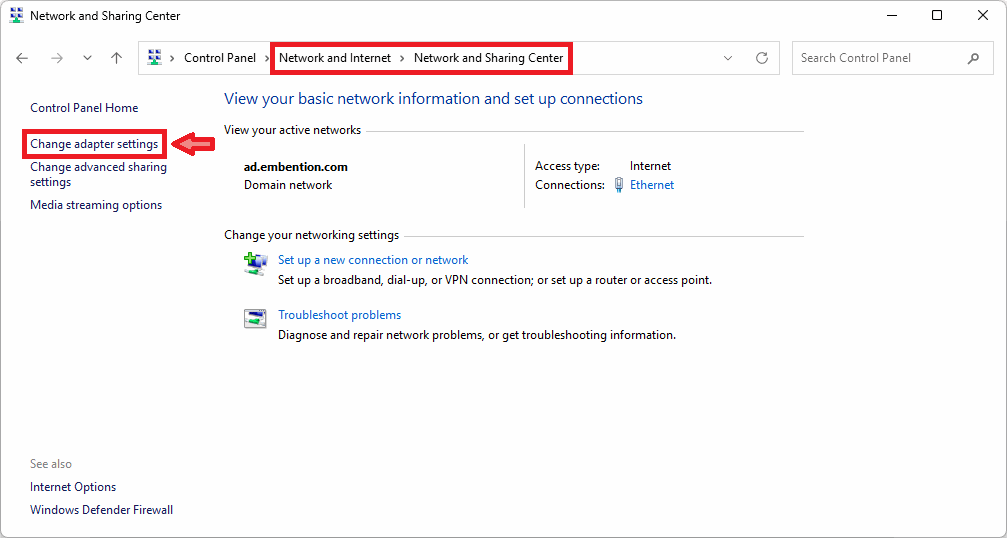
Task: Expand the chevron after Control Panel breadcrumb
Action: click(x=268, y=58)
